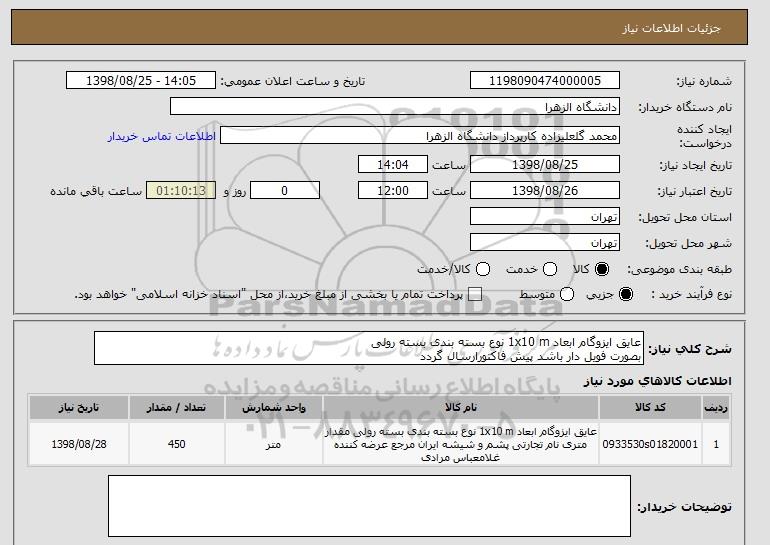The image size is (770, 545).
Task: Click the delivery city field تهران
Action: [x=545, y=243]
